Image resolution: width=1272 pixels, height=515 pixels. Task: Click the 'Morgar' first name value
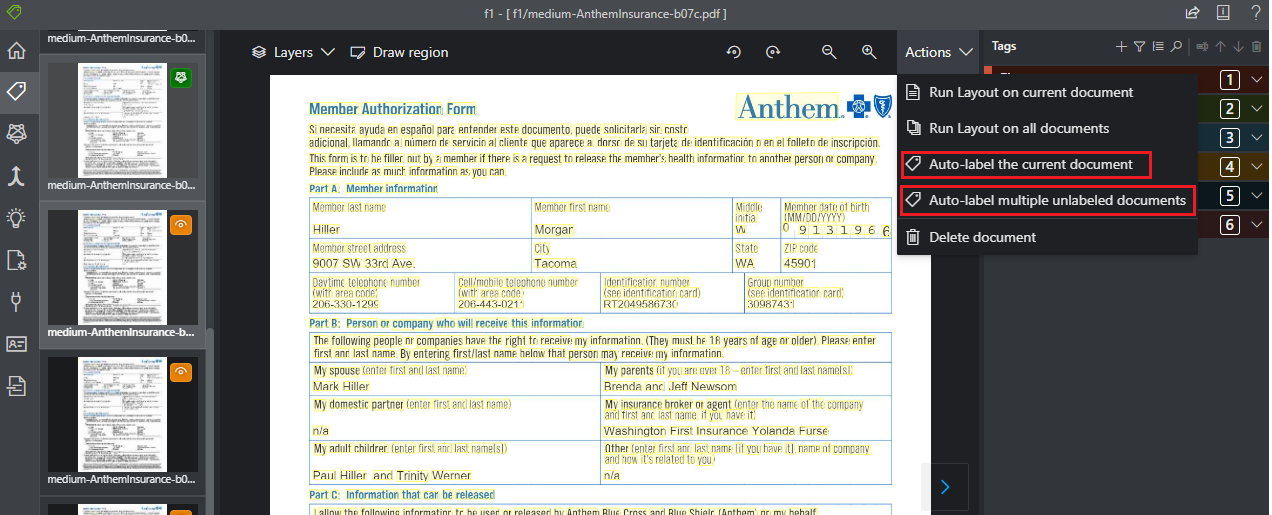pos(554,229)
